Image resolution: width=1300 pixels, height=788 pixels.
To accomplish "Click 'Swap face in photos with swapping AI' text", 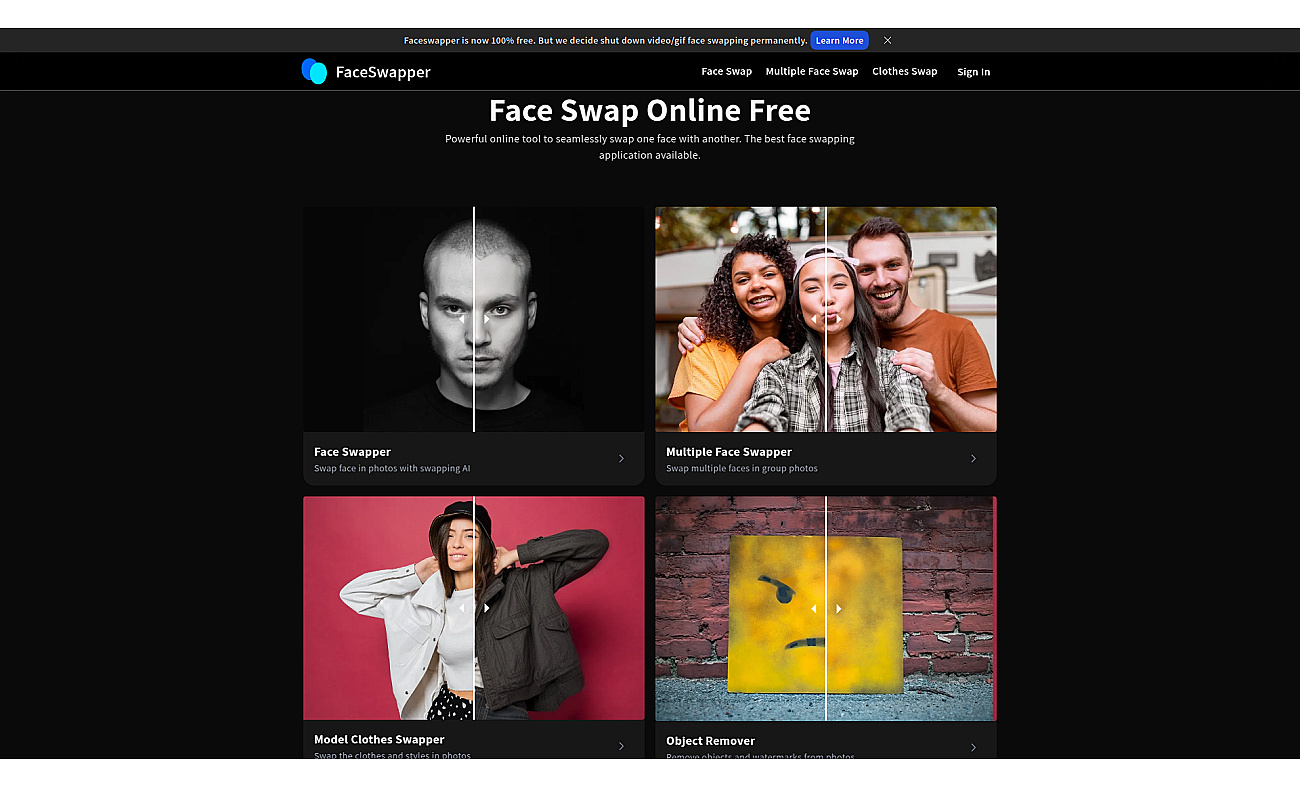I will (392, 468).
